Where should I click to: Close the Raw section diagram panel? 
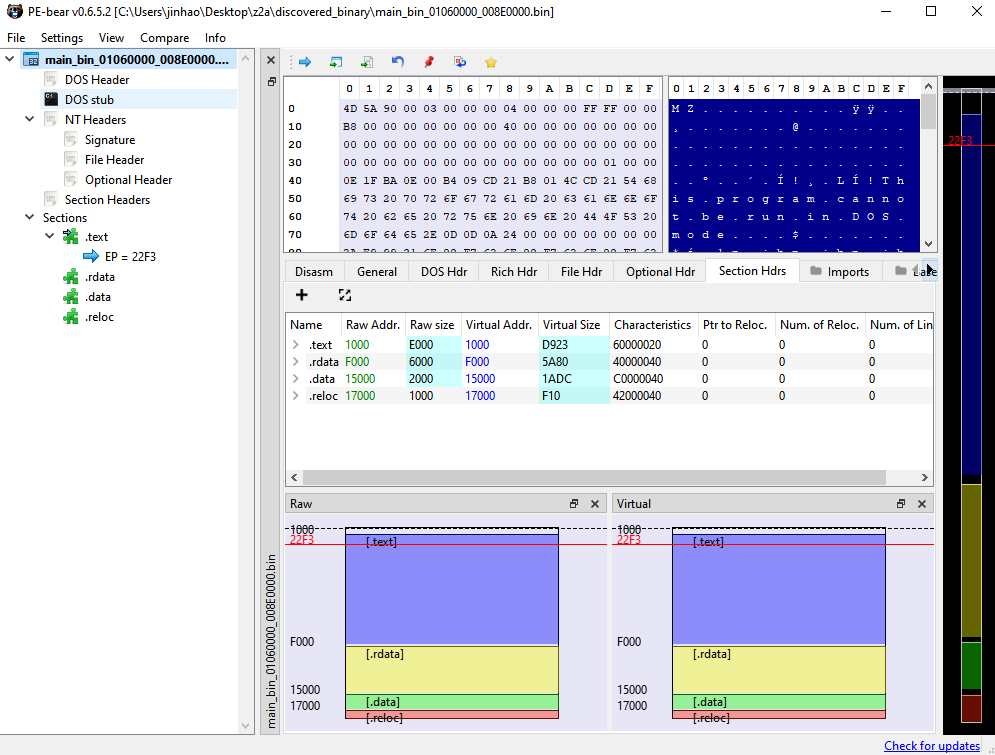coord(594,504)
